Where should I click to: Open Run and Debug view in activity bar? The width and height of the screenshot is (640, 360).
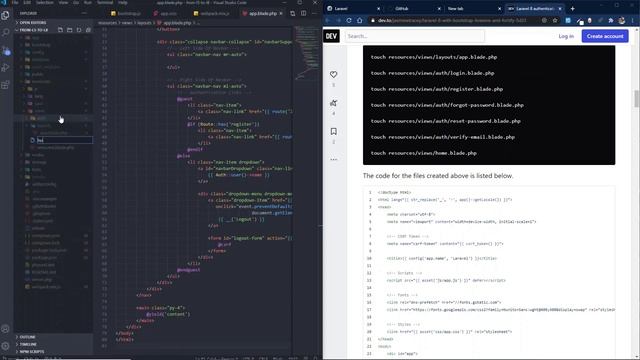(x=5, y=68)
